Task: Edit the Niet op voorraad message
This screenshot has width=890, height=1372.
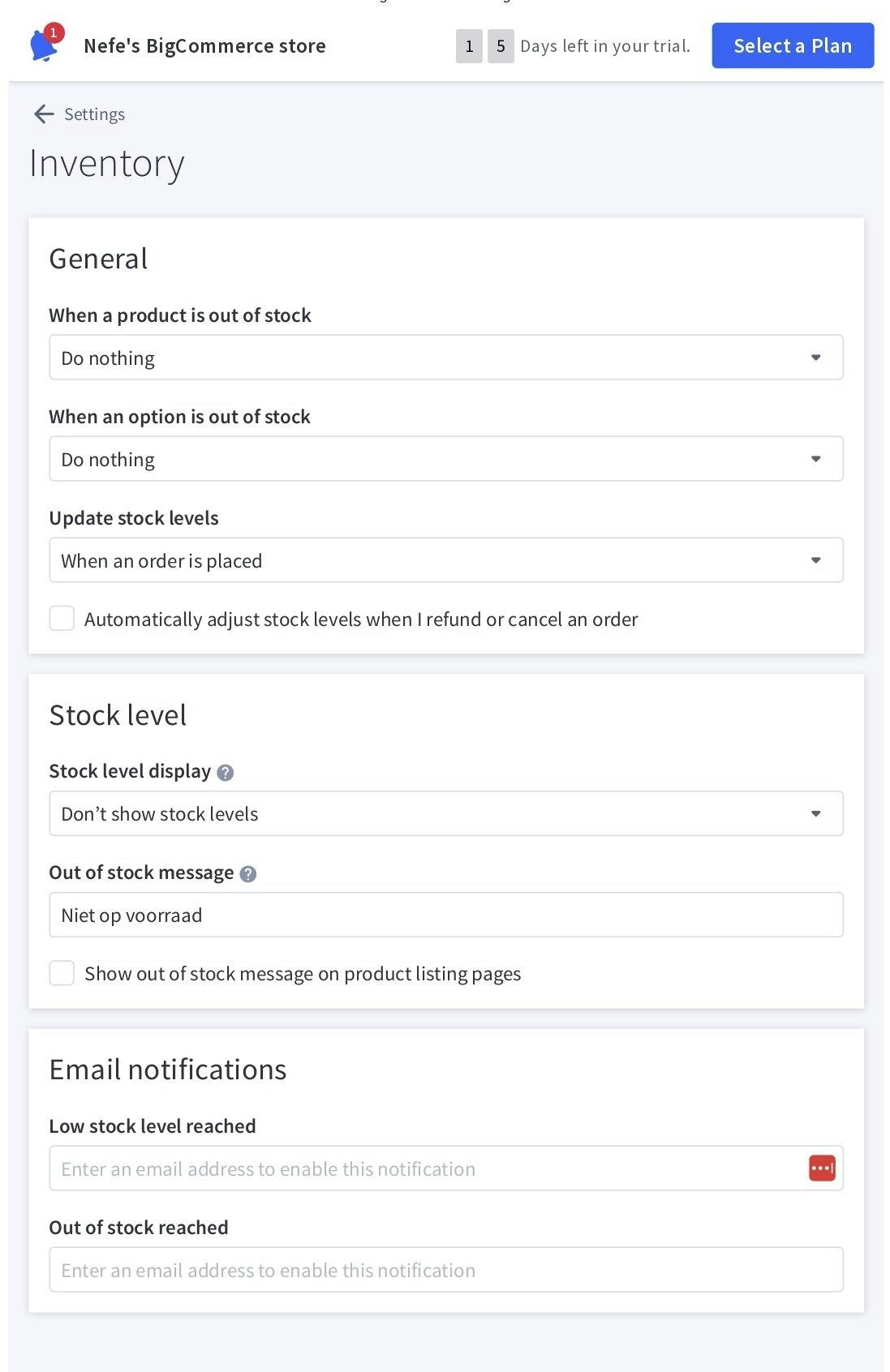Action: coord(446,915)
